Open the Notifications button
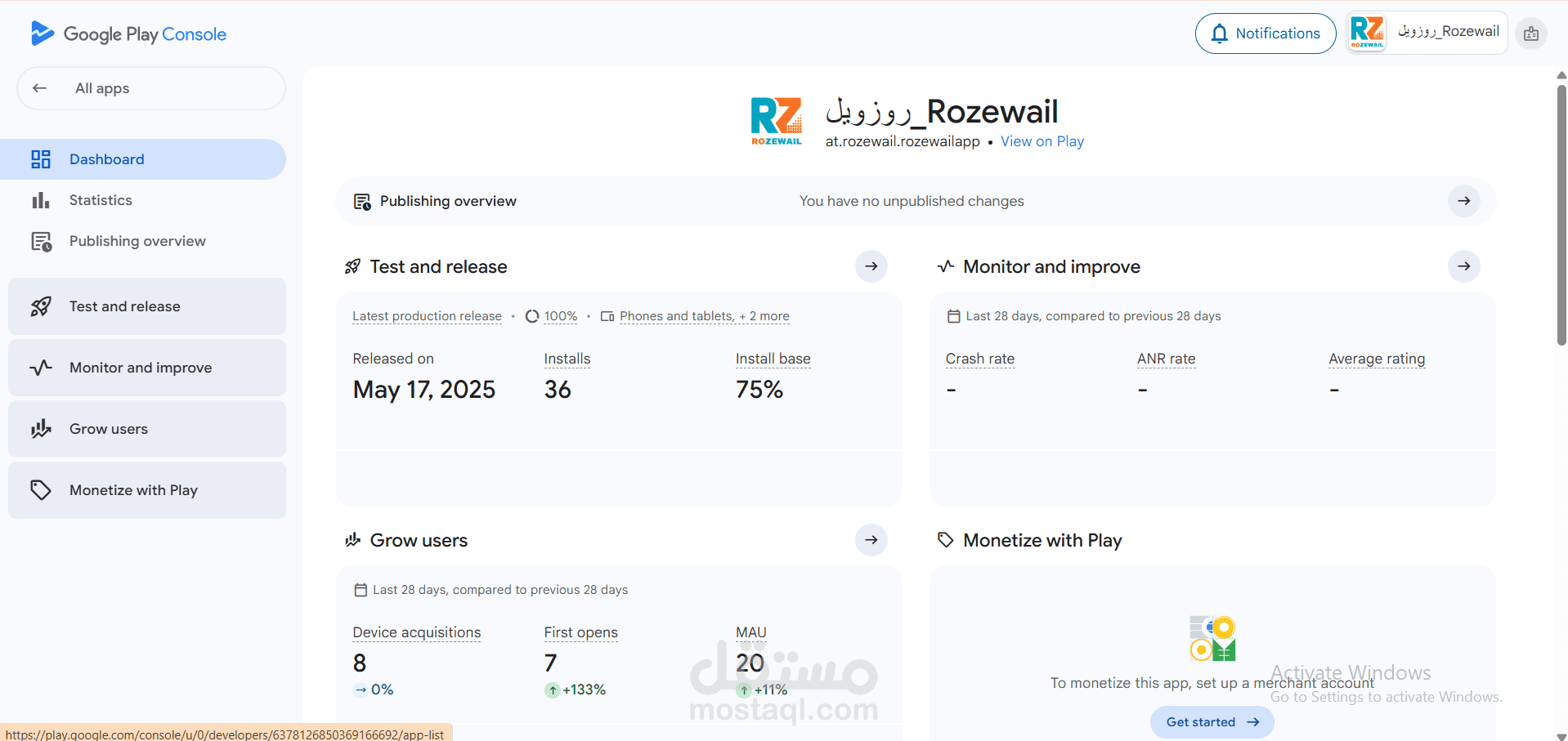This screenshot has height=741, width=1568. coord(1266,33)
